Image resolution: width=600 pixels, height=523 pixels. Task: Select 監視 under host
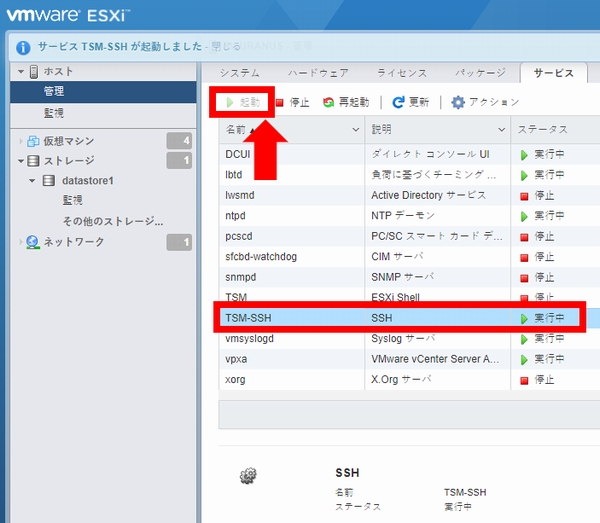click(x=103, y=113)
